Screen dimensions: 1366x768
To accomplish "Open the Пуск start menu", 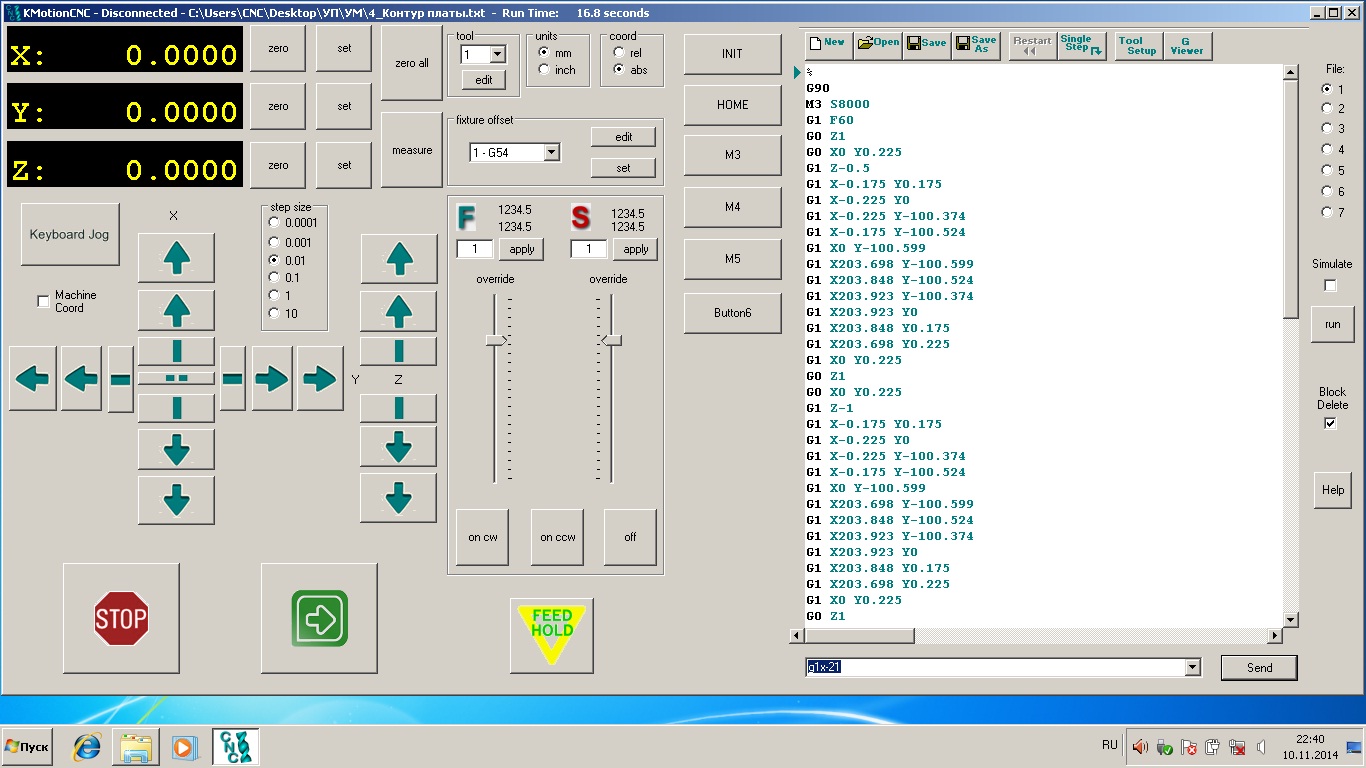I will click(x=27, y=747).
